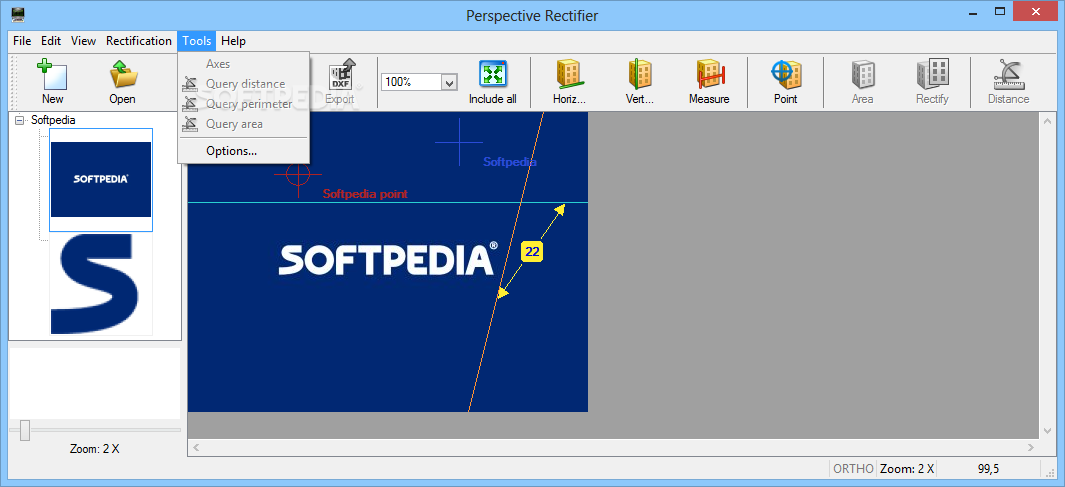The width and height of the screenshot is (1065, 487).
Task: Collapse the Softpedia tree node
Action: [19, 120]
